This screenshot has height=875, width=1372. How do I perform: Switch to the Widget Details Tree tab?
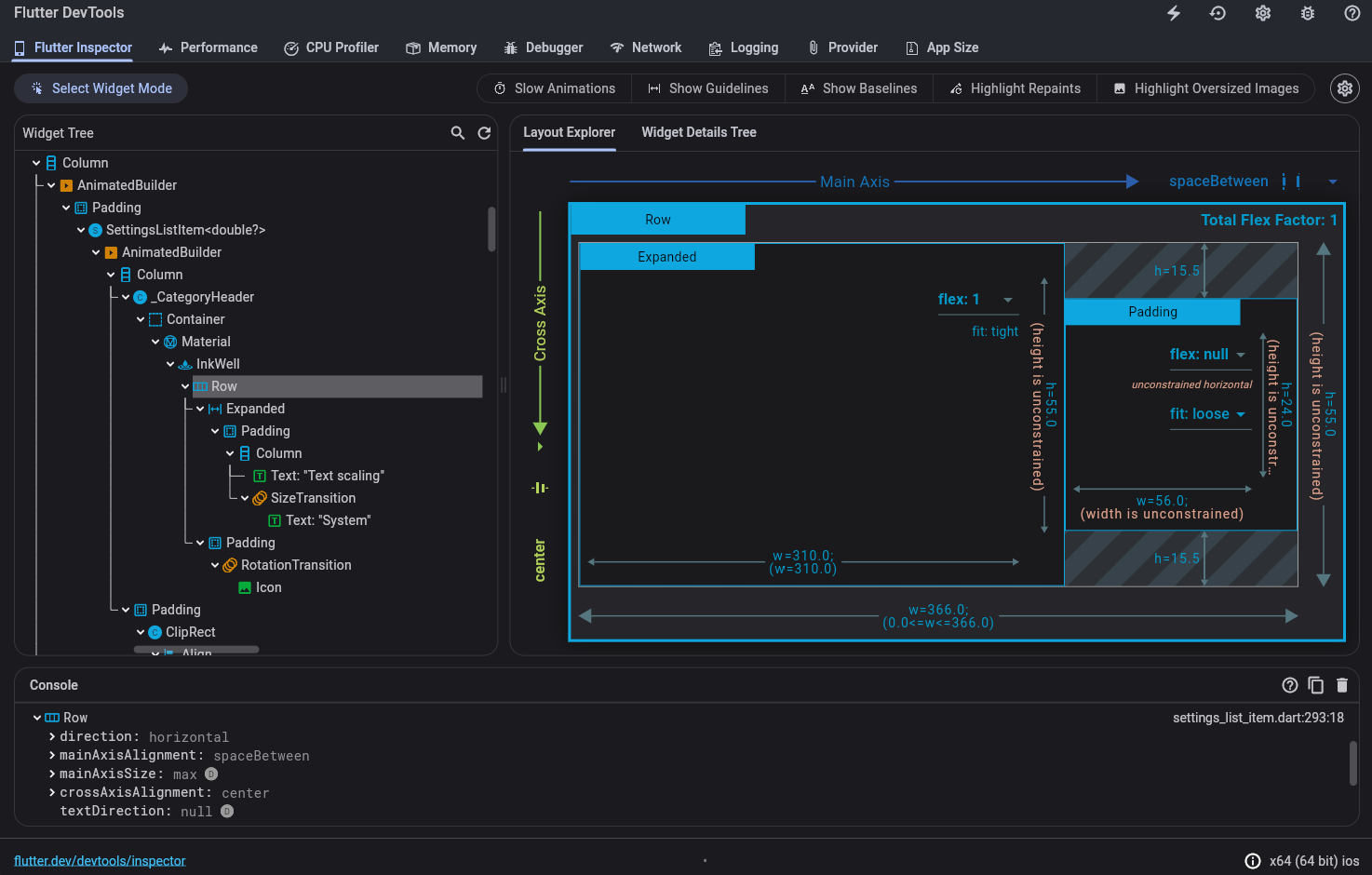pos(698,132)
